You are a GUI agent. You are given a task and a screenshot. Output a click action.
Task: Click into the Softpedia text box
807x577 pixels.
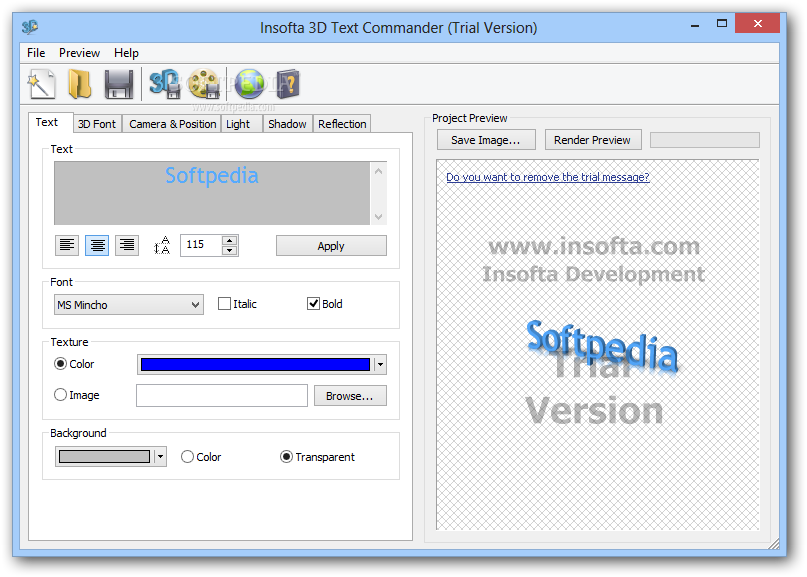(212, 193)
